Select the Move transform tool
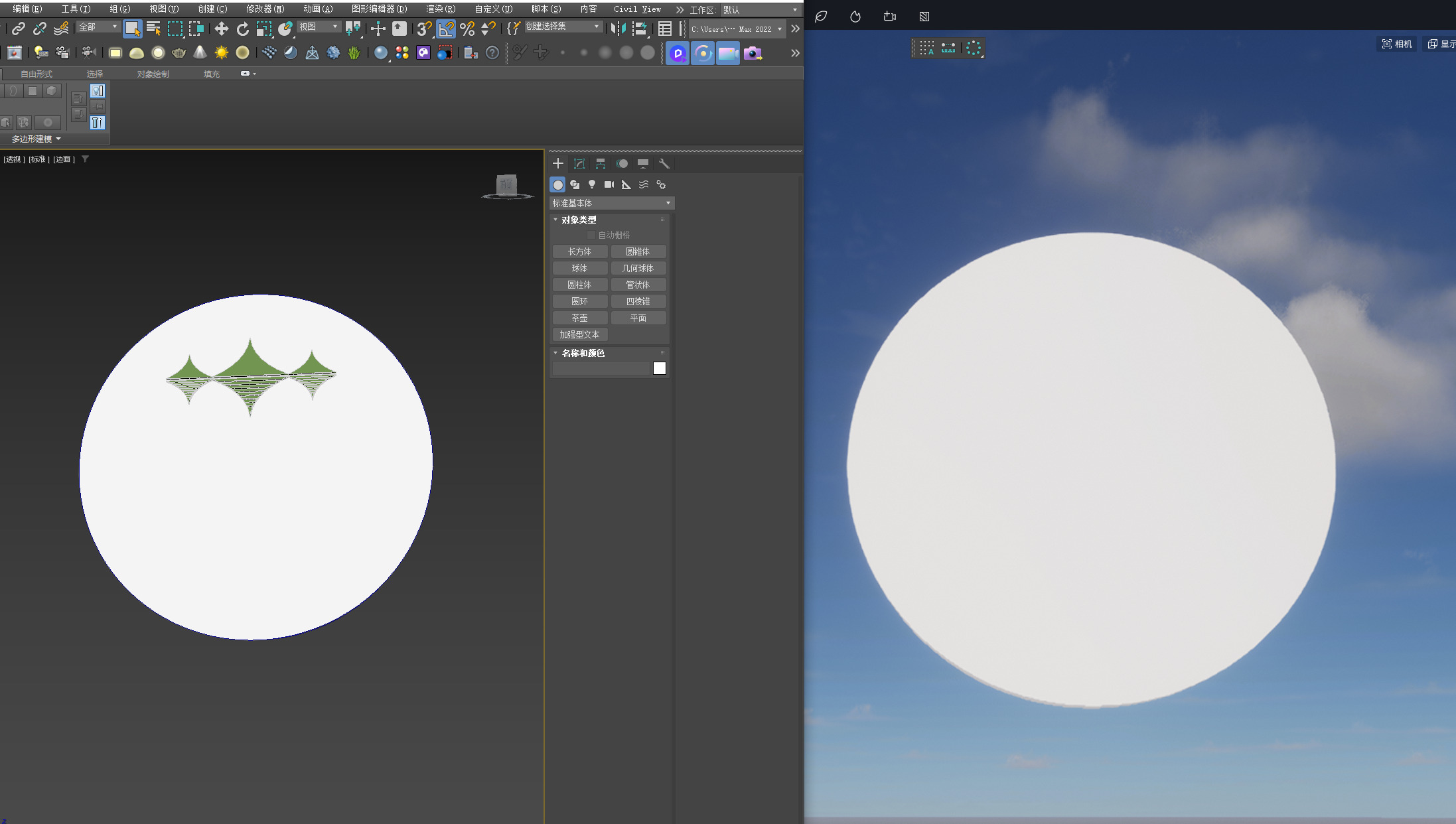 pyautogui.click(x=222, y=29)
